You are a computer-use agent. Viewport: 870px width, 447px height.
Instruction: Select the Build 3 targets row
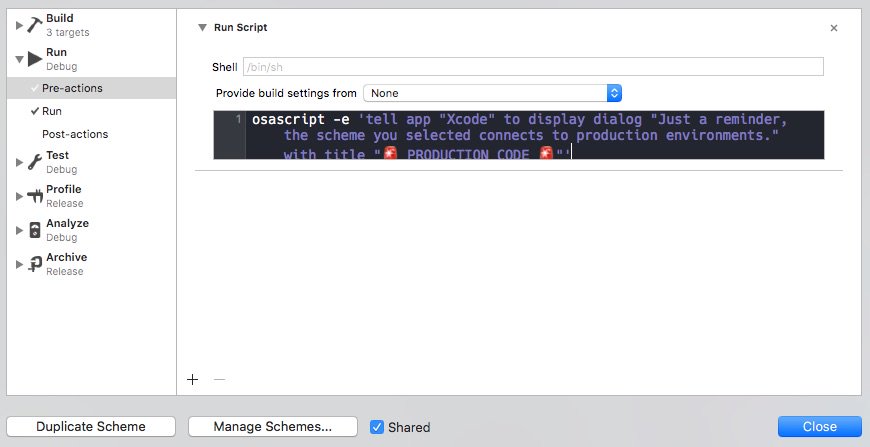(92, 25)
